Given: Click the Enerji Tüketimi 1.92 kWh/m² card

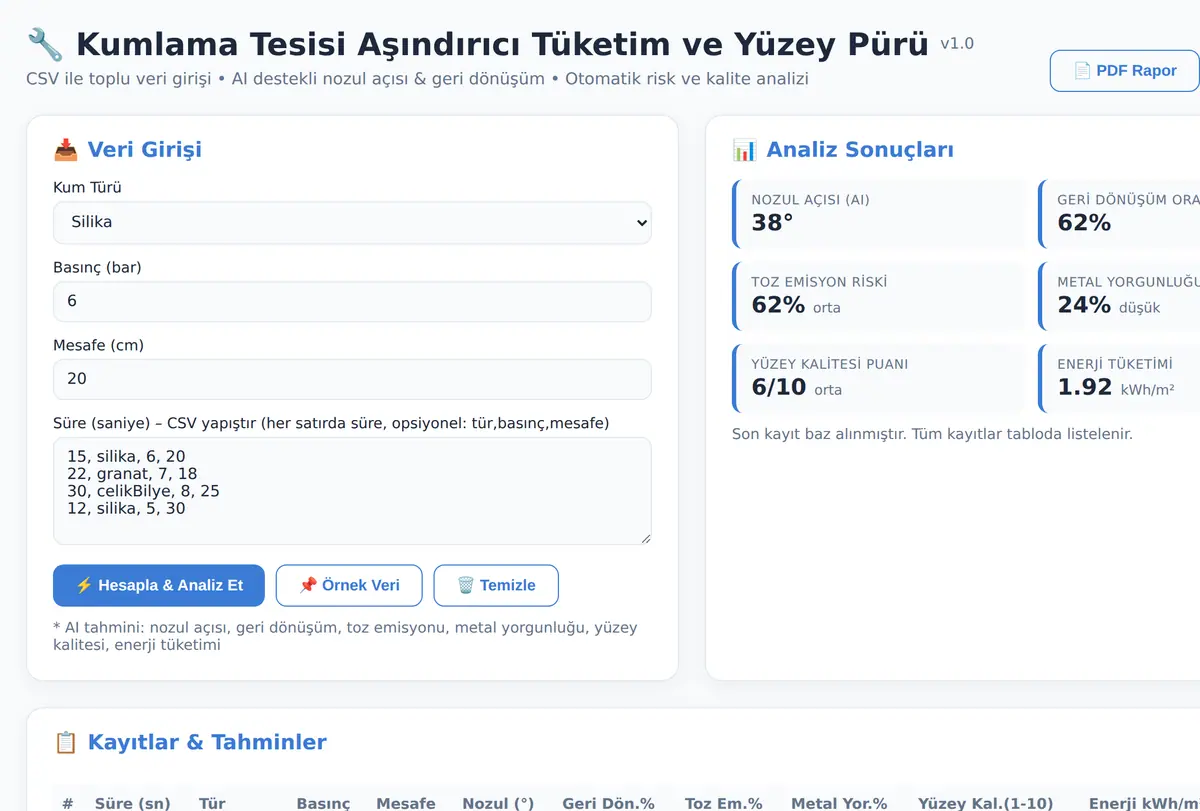Looking at the screenshot, I should coord(1119,378).
